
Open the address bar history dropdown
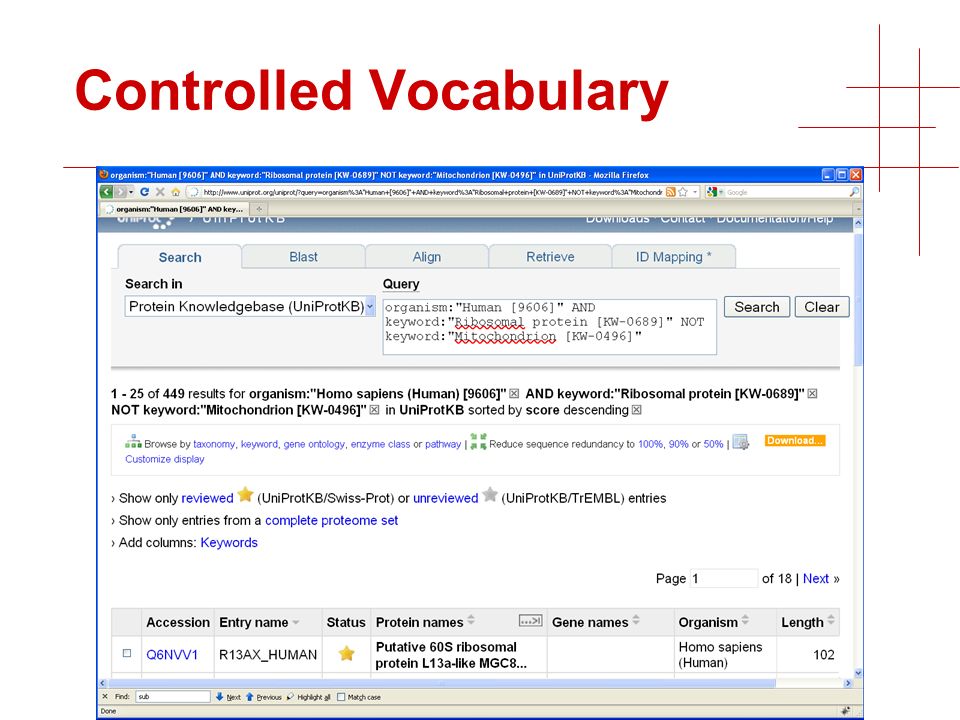point(695,192)
